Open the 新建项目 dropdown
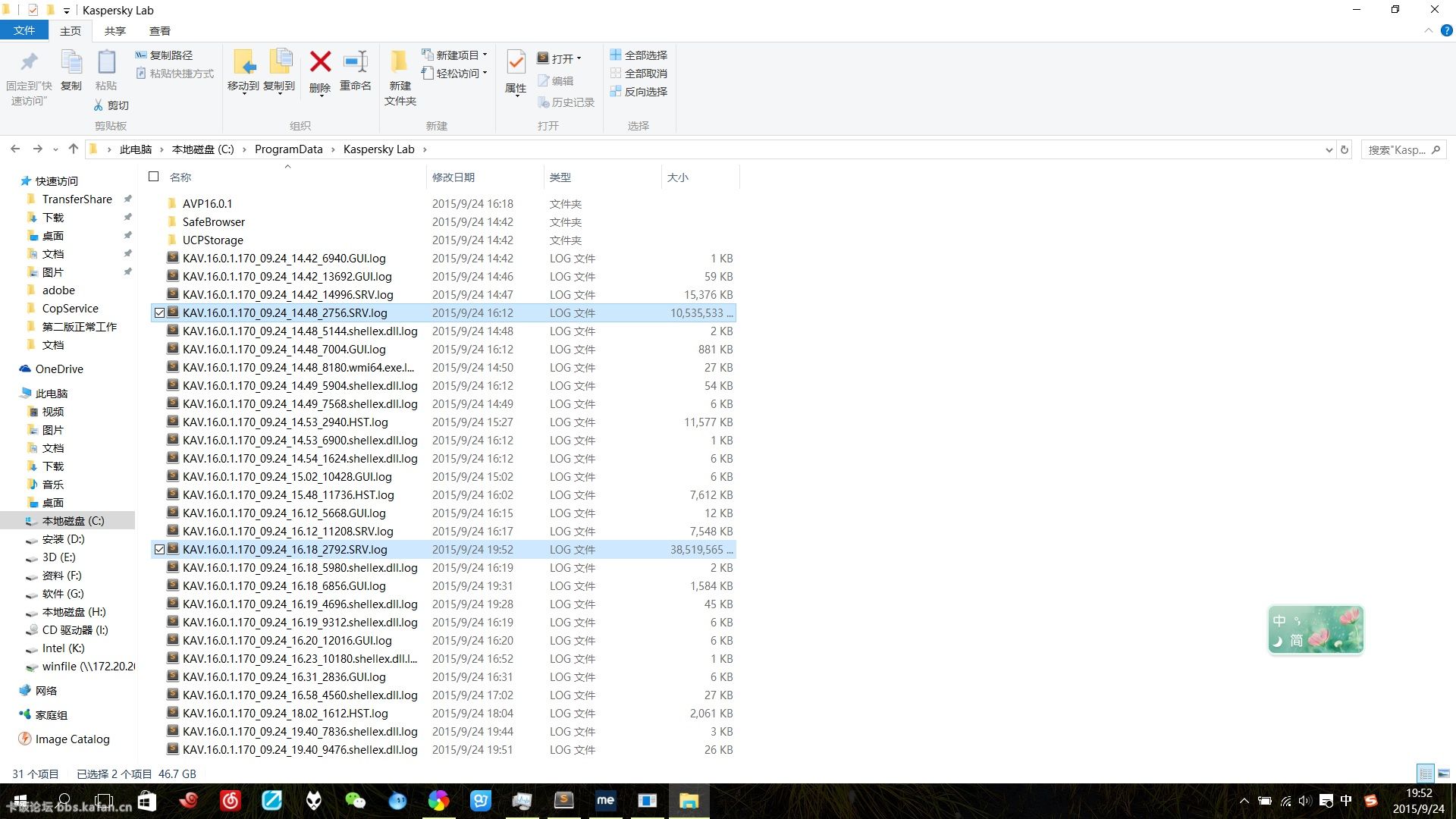 (454, 55)
